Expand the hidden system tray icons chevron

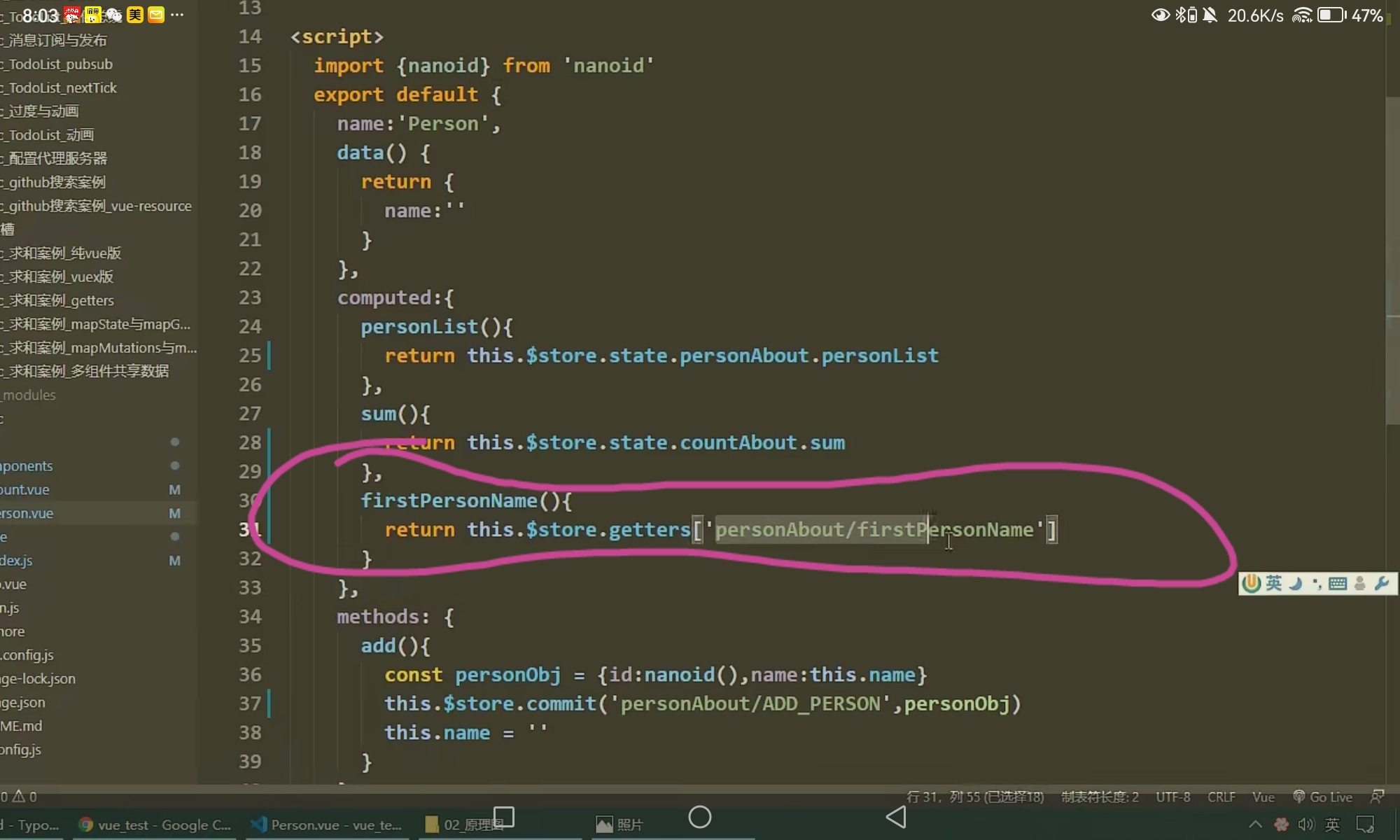point(1256,825)
